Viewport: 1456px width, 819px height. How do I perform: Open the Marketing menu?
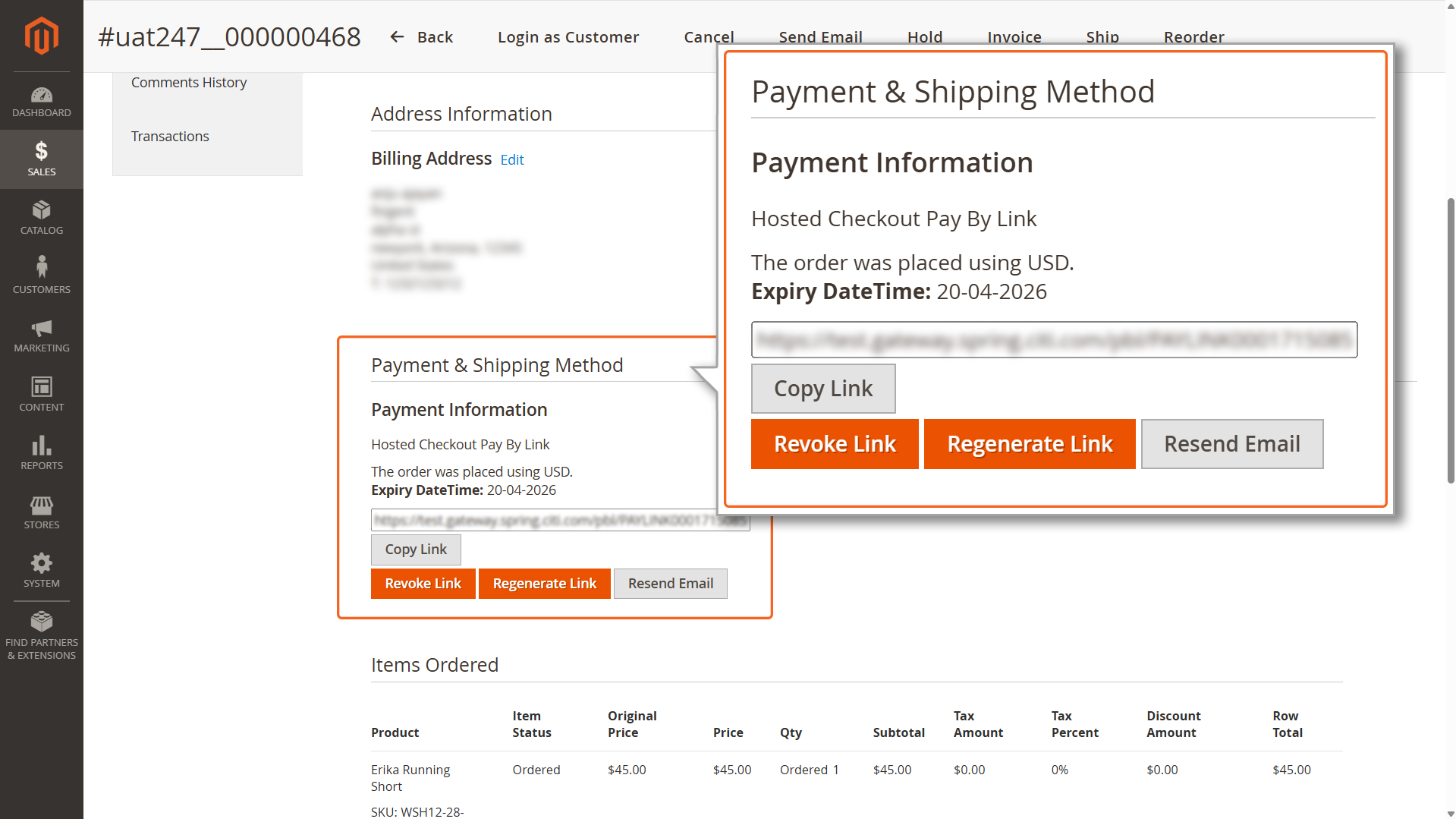pyautogui.click(x=41, y=335)
